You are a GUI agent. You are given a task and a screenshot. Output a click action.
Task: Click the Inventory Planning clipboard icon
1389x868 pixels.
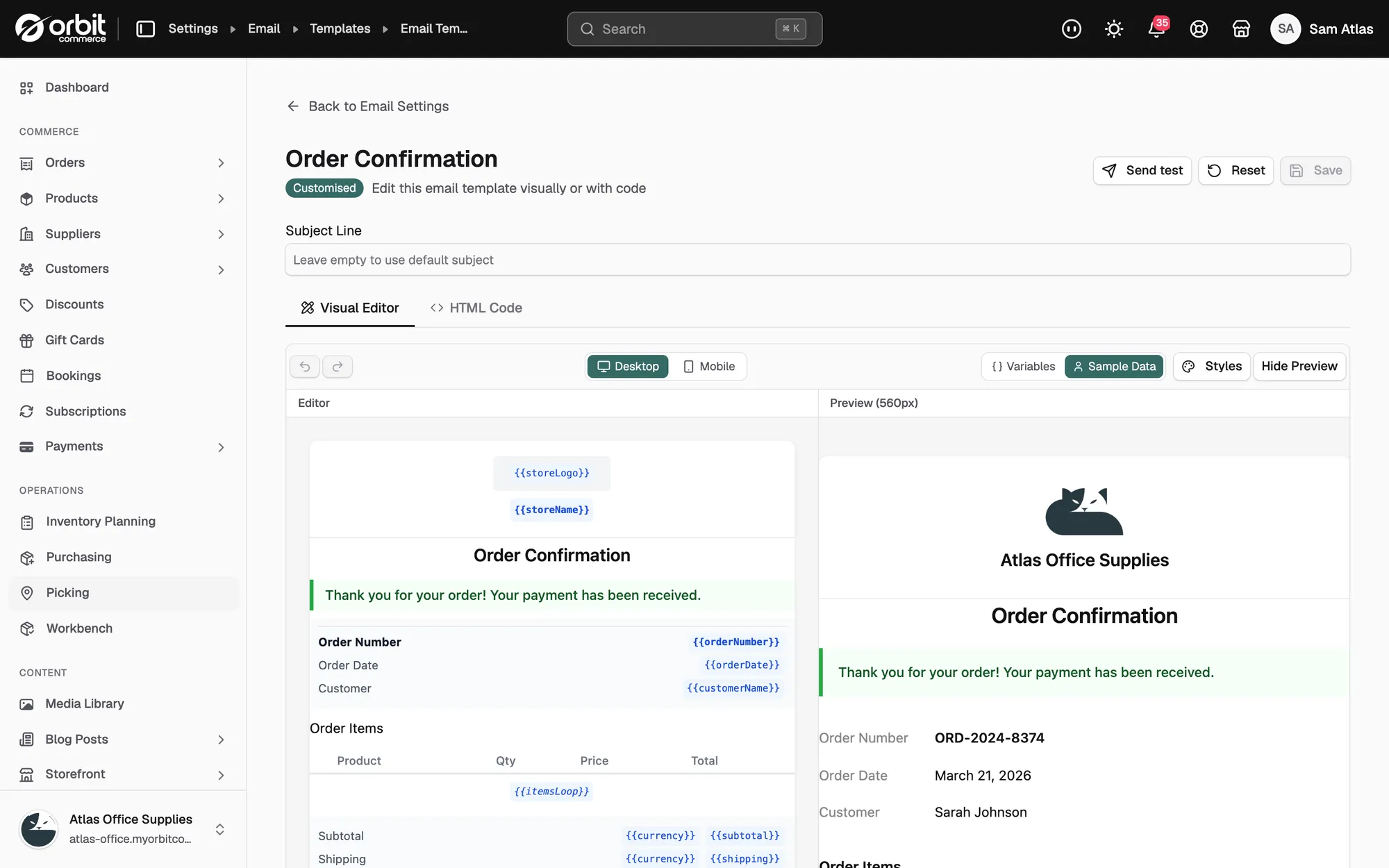coord(26,522)
